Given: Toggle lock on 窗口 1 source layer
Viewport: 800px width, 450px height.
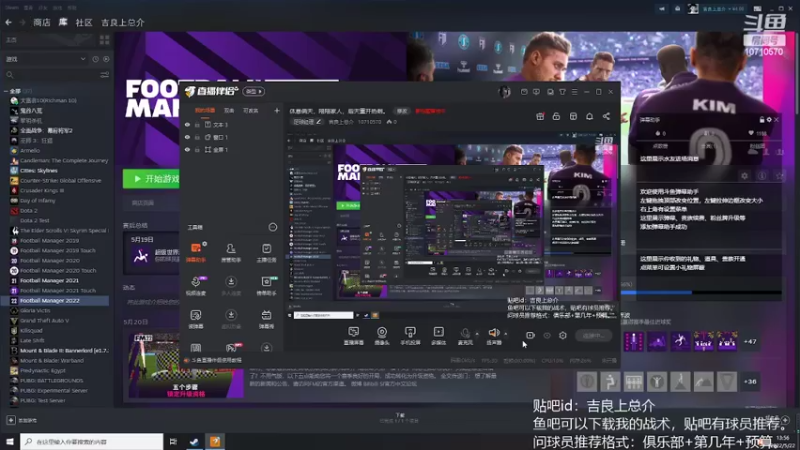Looking at the screenshot, I should click(x=197, y=137).
